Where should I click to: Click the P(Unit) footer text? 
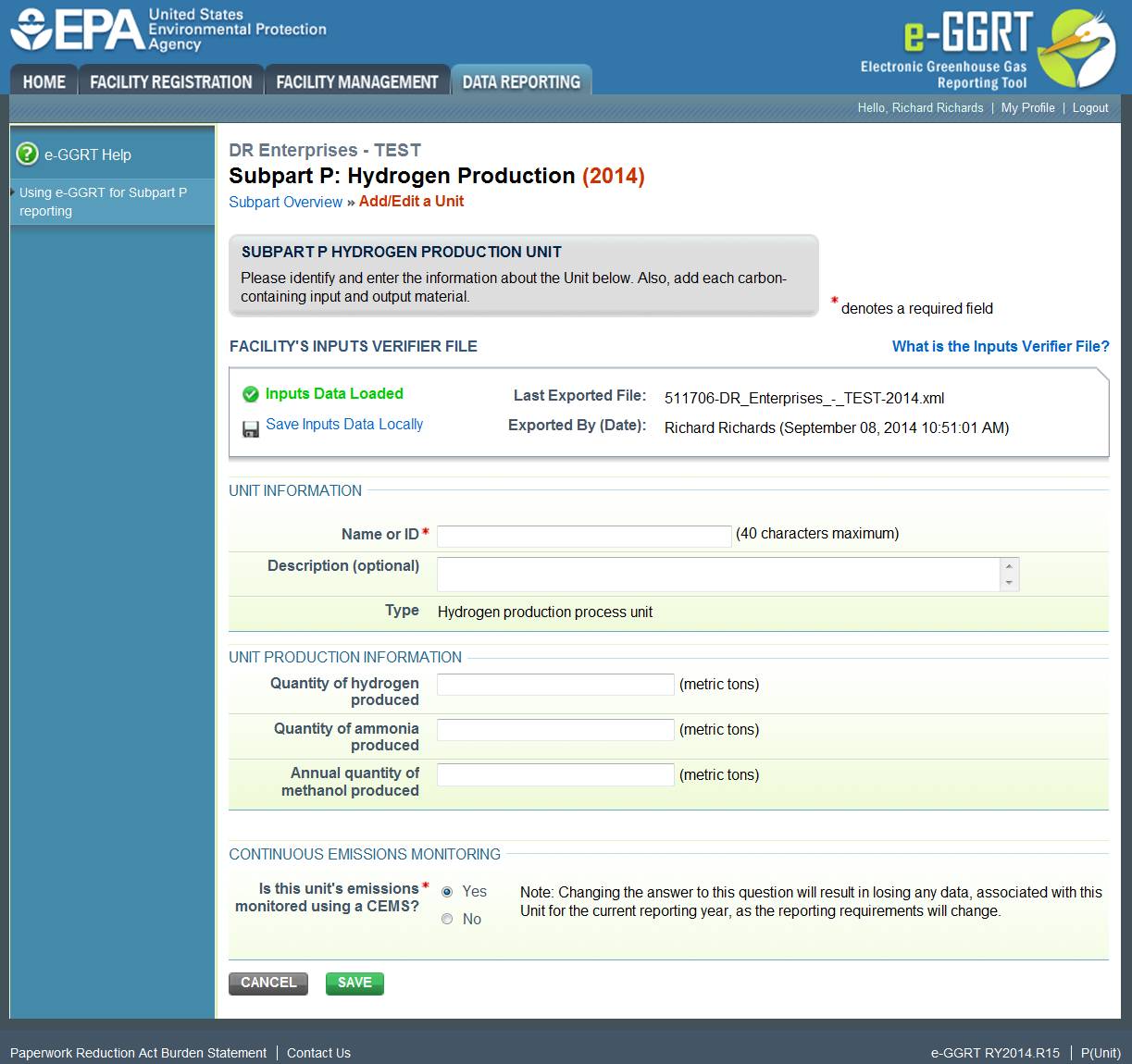pos(1101,1053)
